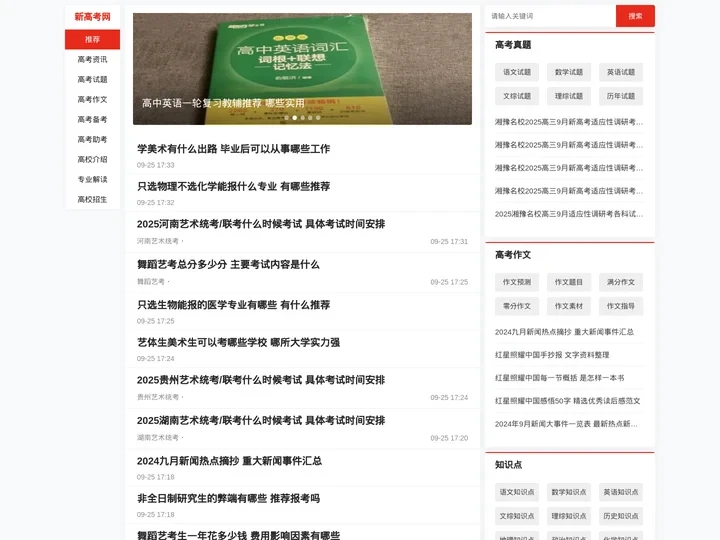This screenshot has width=720, height=540.
Task: Open link 红星照耀中国手抄报 文字资料整理
Action: [x=552, y=355]
